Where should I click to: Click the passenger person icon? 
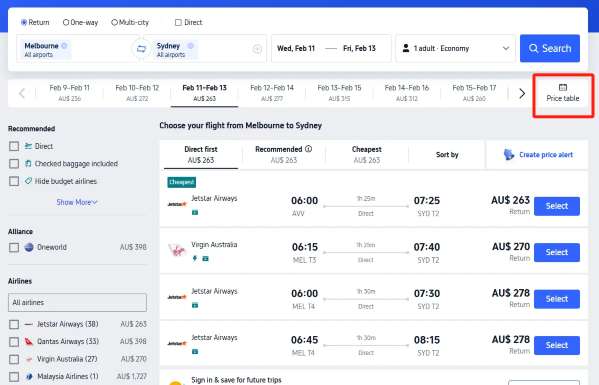click(406, 48)
